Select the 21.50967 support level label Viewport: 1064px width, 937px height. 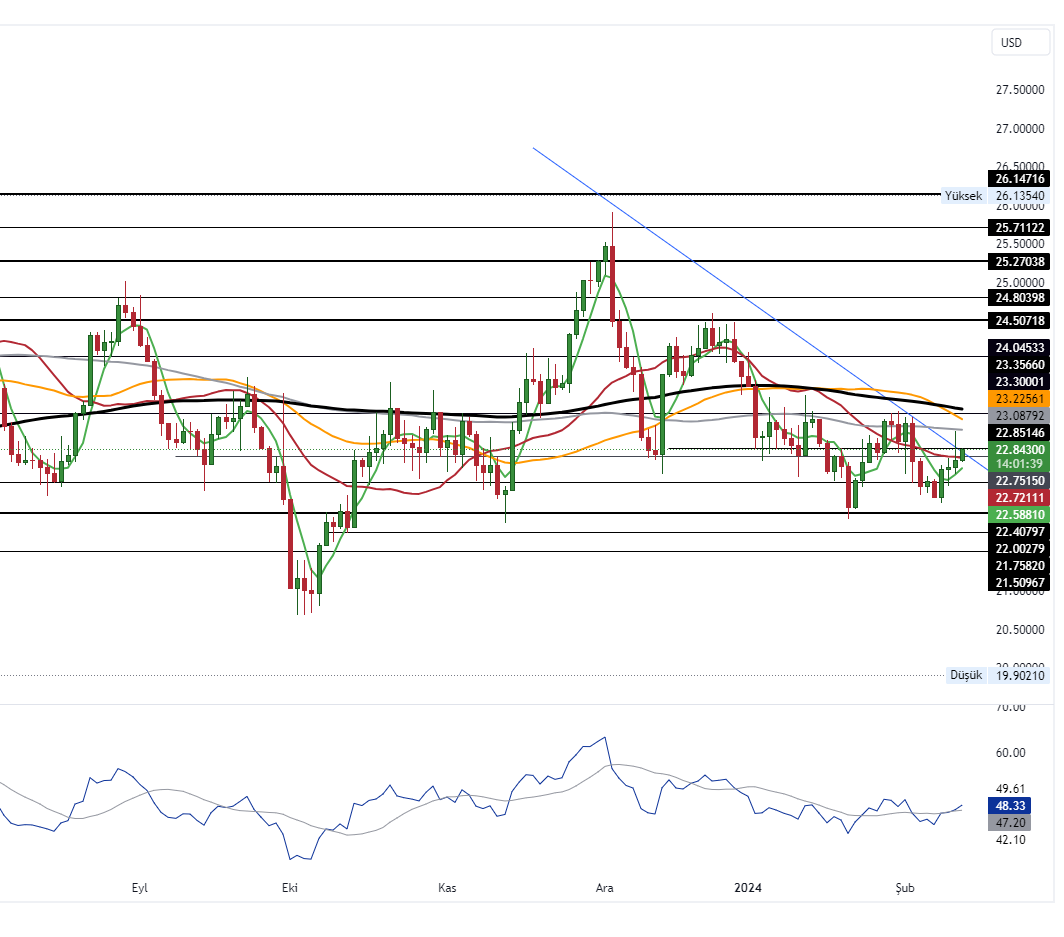coord(1019,582)
